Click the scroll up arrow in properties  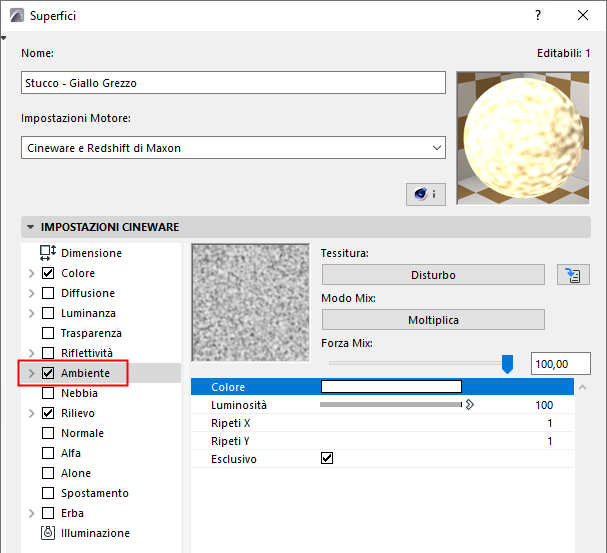582,387
